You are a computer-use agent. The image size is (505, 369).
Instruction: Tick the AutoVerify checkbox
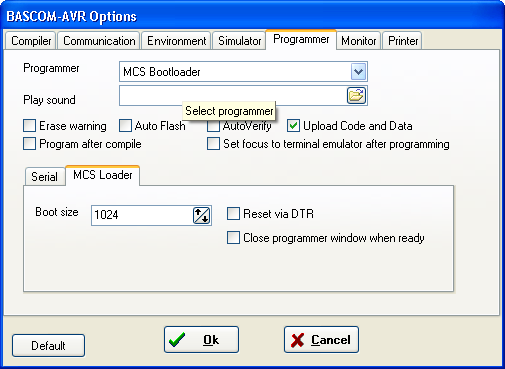[x=213, y=127]
